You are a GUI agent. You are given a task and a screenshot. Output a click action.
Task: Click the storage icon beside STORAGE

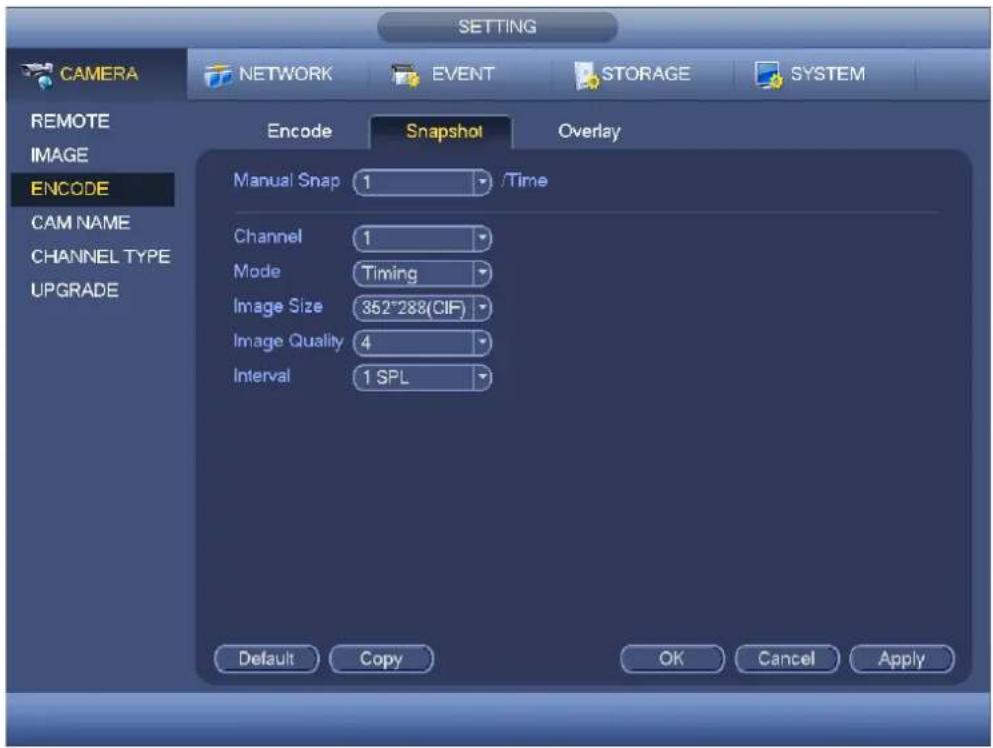(586, 75)
